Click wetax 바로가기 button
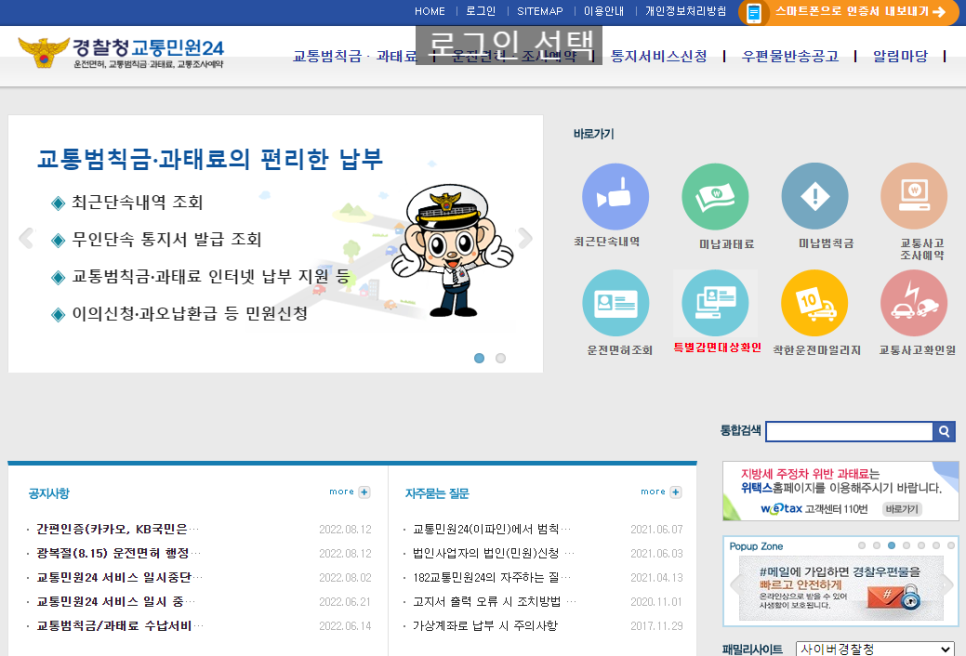This screenshot has width=966, height=656. pos(902,509)
